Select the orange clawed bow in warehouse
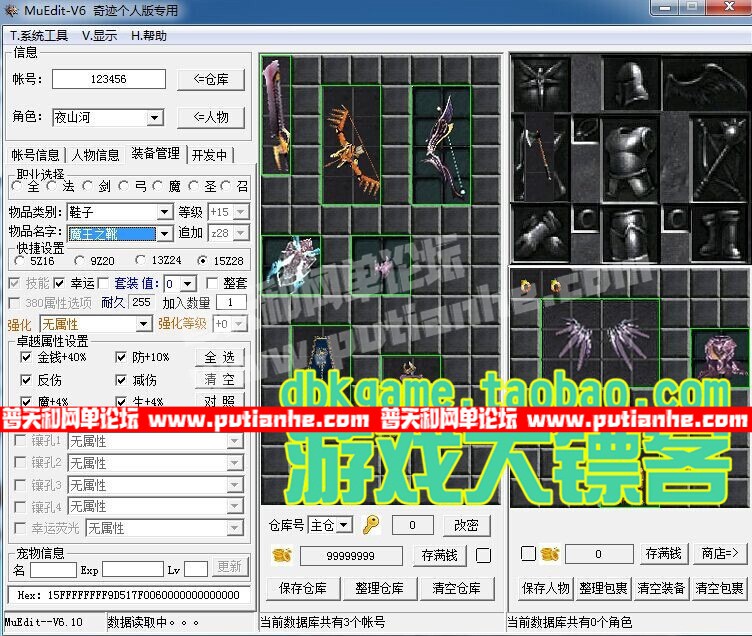This screenshot has width=752, height=636. click(352, 146)
